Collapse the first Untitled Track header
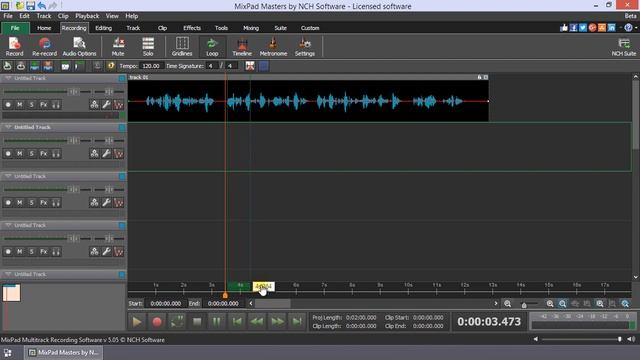Screen dimensions: 640x360 [8, 78]
